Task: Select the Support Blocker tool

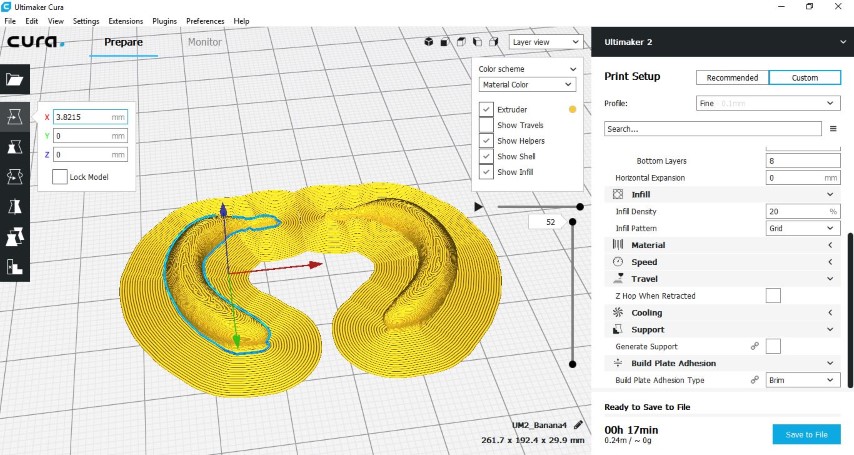Action: click(15, 266)
